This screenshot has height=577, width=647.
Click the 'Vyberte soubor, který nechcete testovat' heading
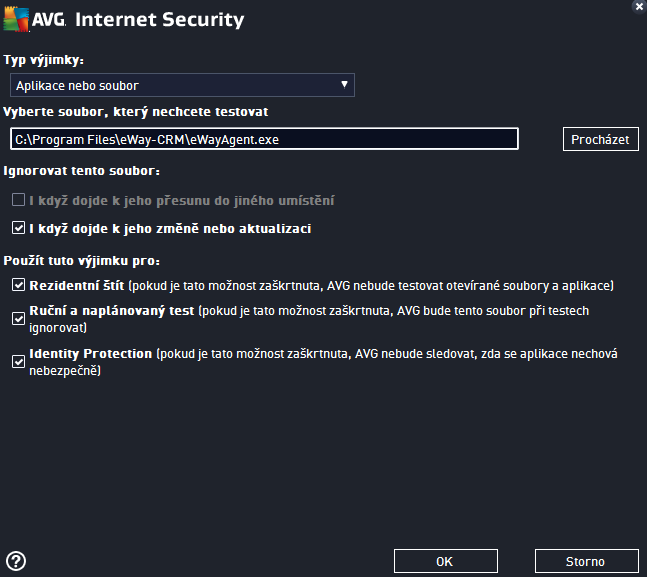(x=136, y=112)
